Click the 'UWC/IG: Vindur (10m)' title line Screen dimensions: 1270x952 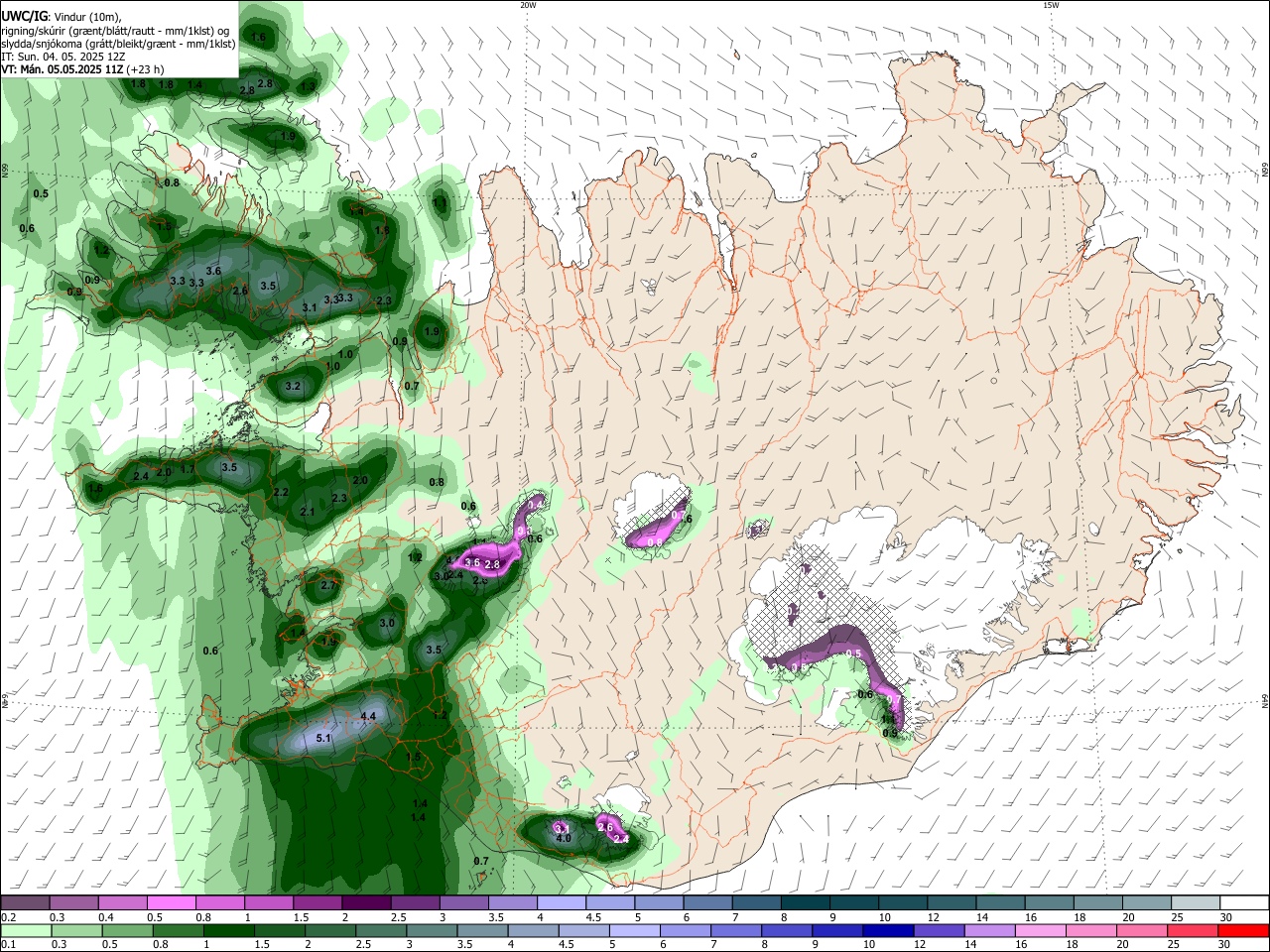[x=61, y=16]
